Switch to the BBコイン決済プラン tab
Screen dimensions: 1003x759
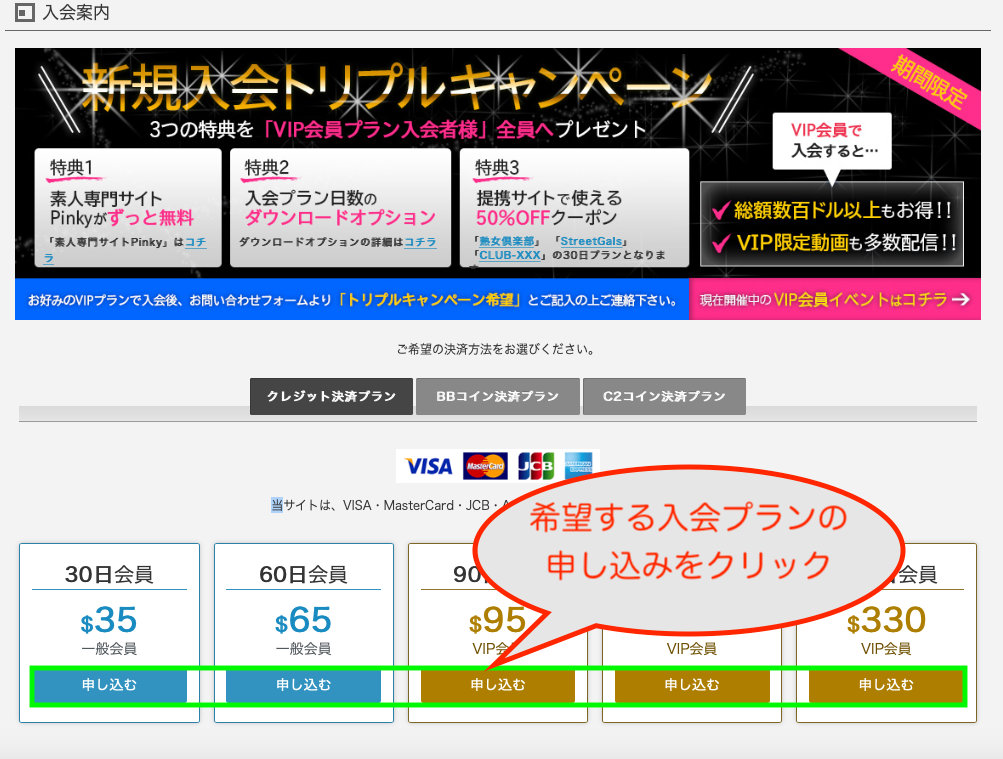coord(497,396)
